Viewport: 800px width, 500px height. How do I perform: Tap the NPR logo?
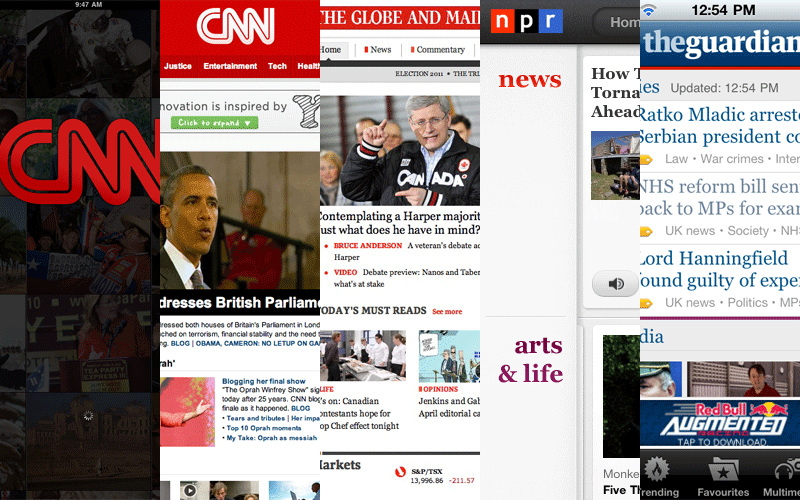527,21
